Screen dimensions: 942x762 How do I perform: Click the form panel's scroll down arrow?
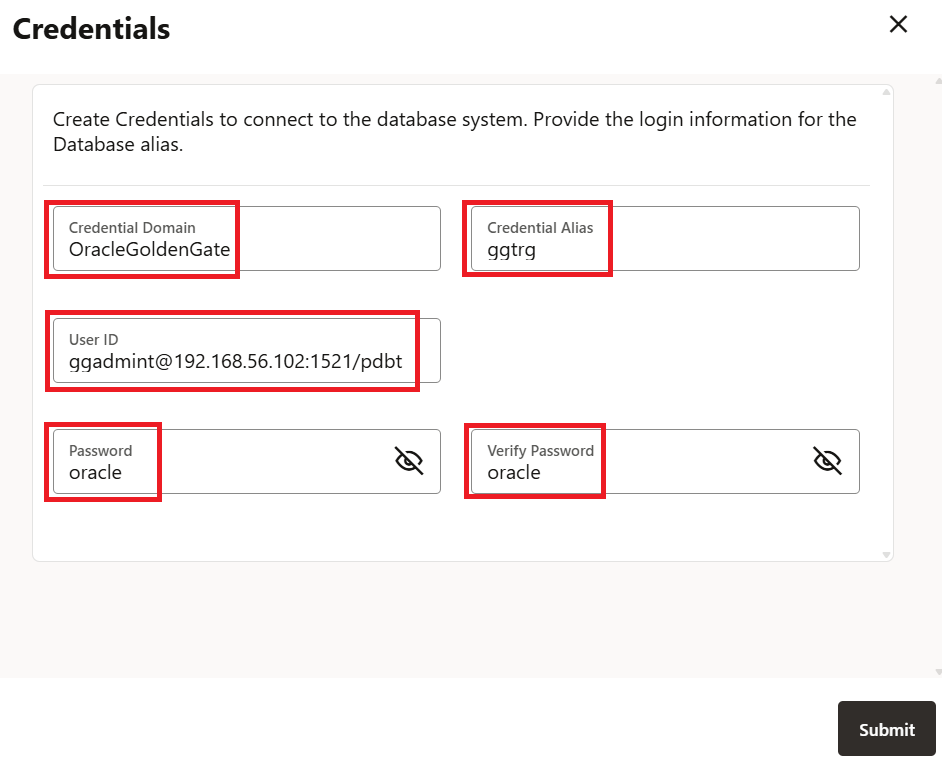tap(886, 554)
